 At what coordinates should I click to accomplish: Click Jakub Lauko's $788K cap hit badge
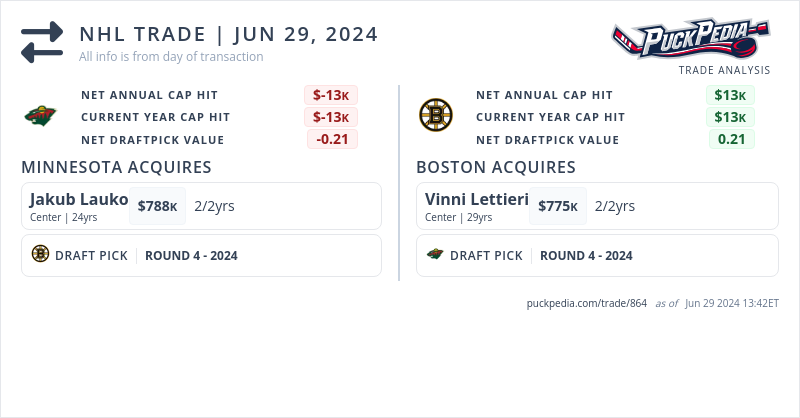pyautogui.click(x=158, y=206)
